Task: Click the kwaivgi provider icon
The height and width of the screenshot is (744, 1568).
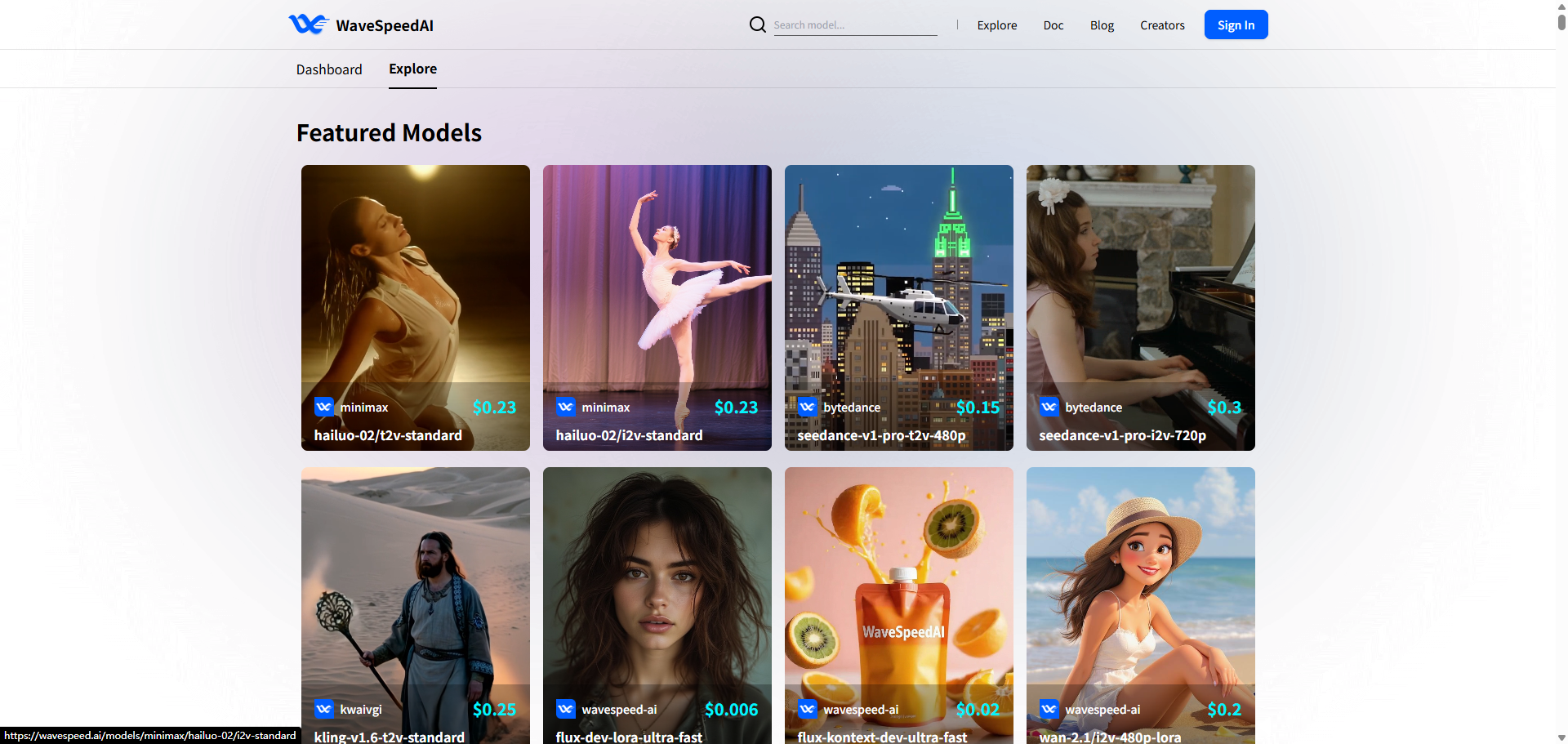Action: tap(324, 709)
